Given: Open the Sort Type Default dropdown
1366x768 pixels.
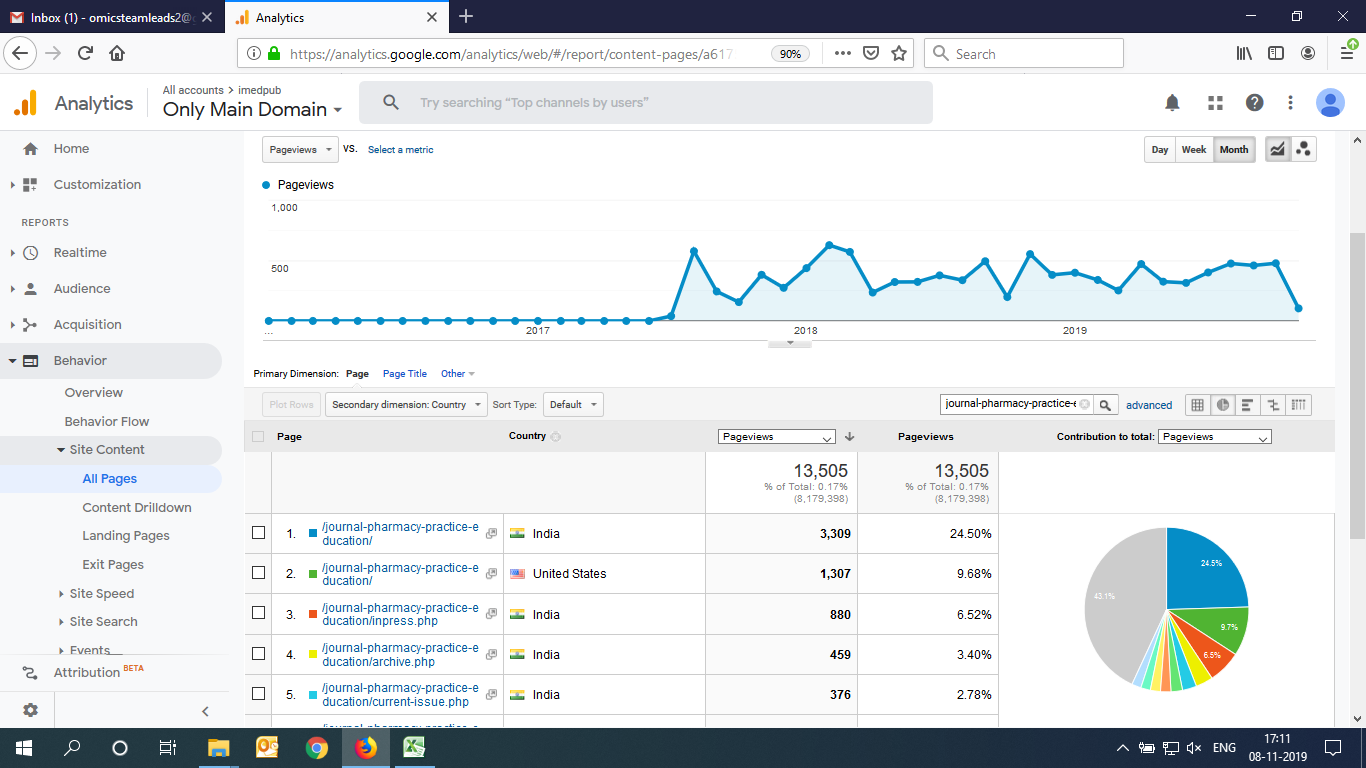Looking at the screenshot, I should [x=573, y=405].
